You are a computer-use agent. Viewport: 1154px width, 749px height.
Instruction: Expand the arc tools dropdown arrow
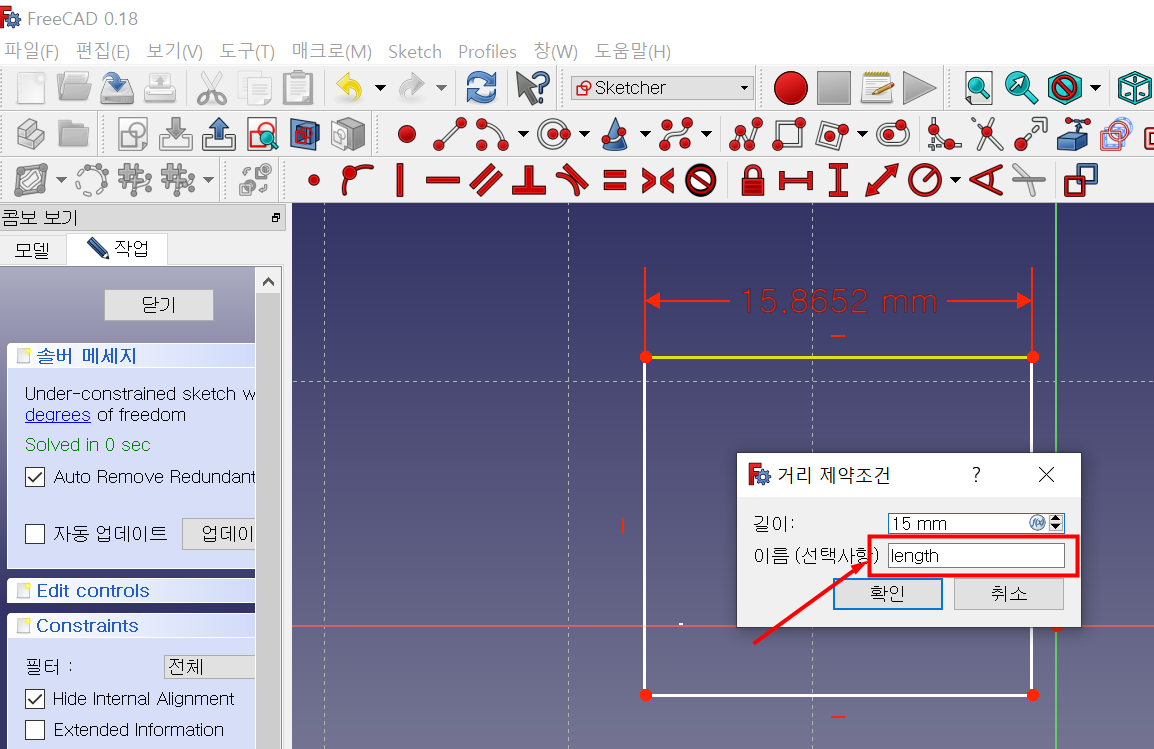click(523, 134)
